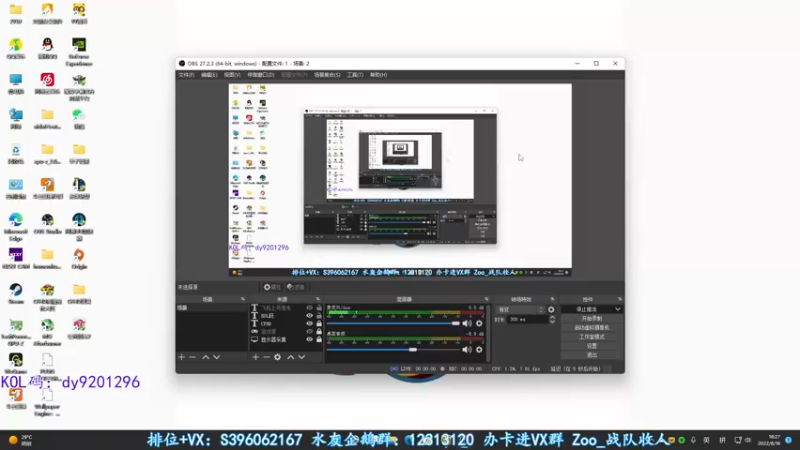Image resolution: width=800 pixels, height=450 pixels.
Task: Hide the KOL码 text source
Action: point(309,316)
